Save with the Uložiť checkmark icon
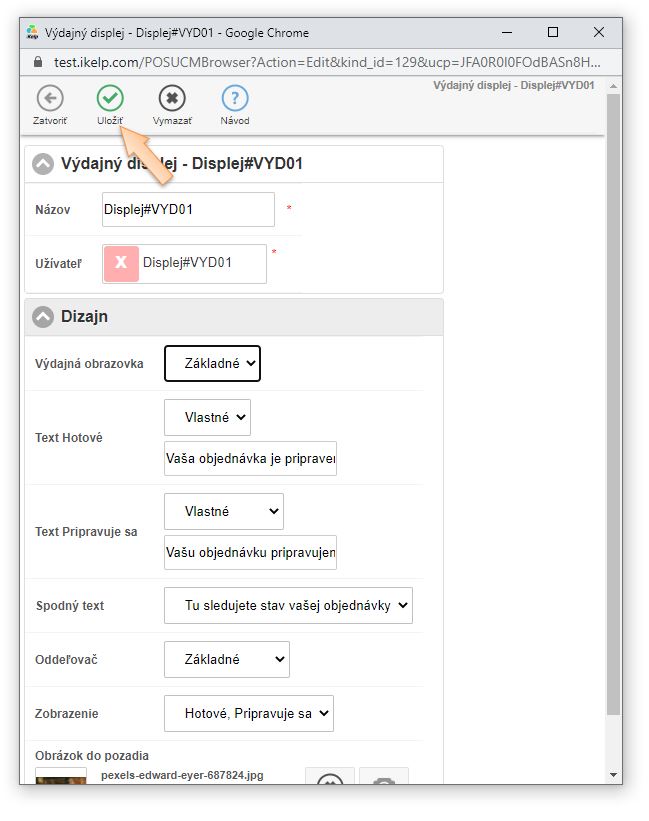649x821 pixels. click(x=110, y=98)
